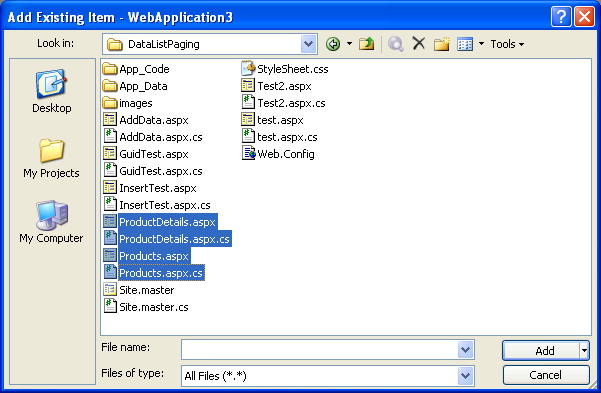Click the Web.Config file icon
Screen dimensions: 601x393
[x=248, y=153]
